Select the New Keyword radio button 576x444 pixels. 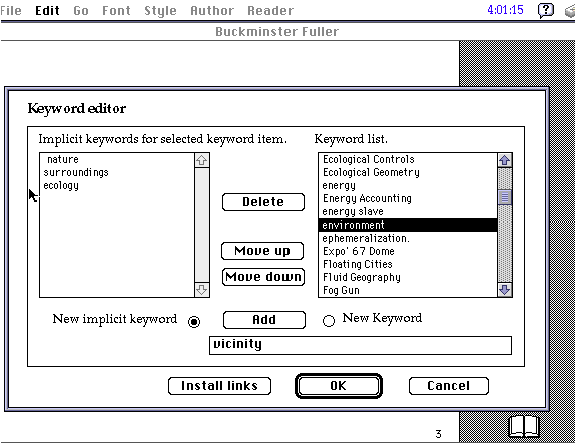point(329,321)
